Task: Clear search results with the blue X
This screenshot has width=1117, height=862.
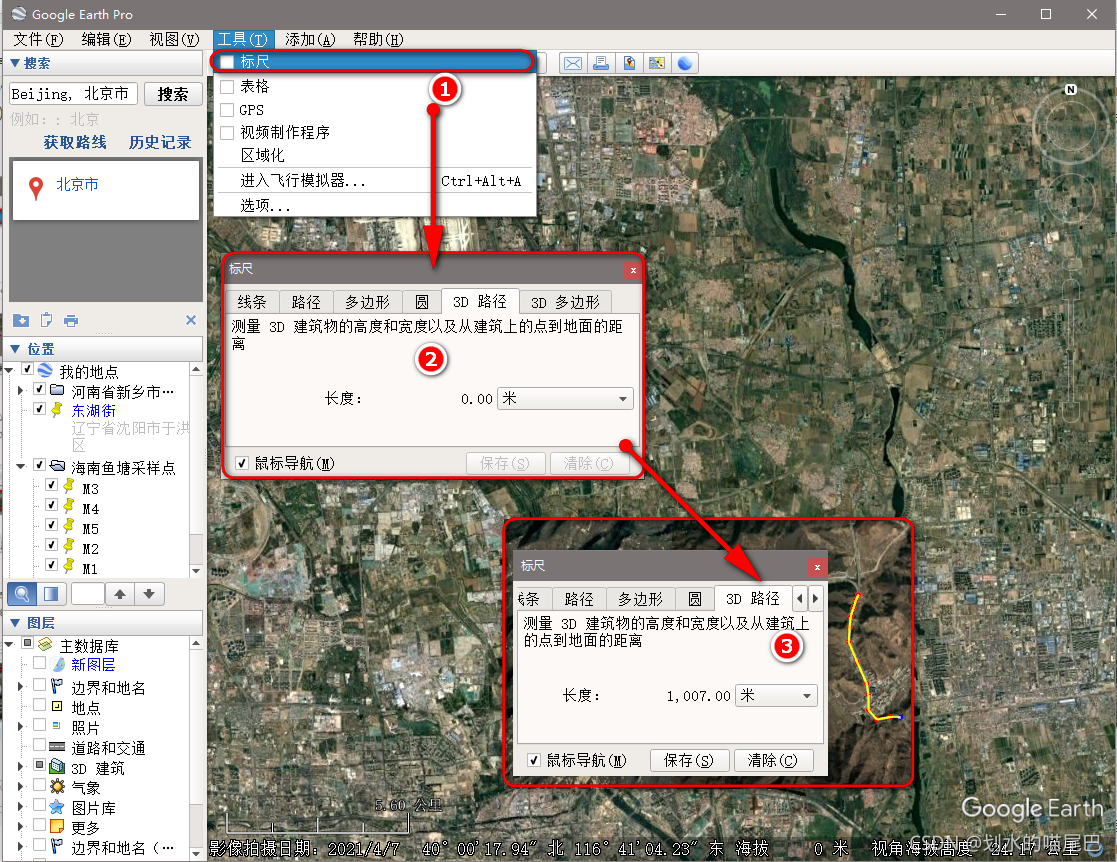Action: (x=191, y=320)
